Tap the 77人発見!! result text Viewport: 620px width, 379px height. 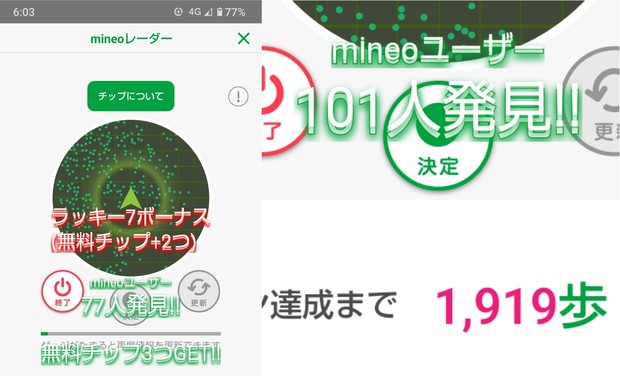pos(131,306)
